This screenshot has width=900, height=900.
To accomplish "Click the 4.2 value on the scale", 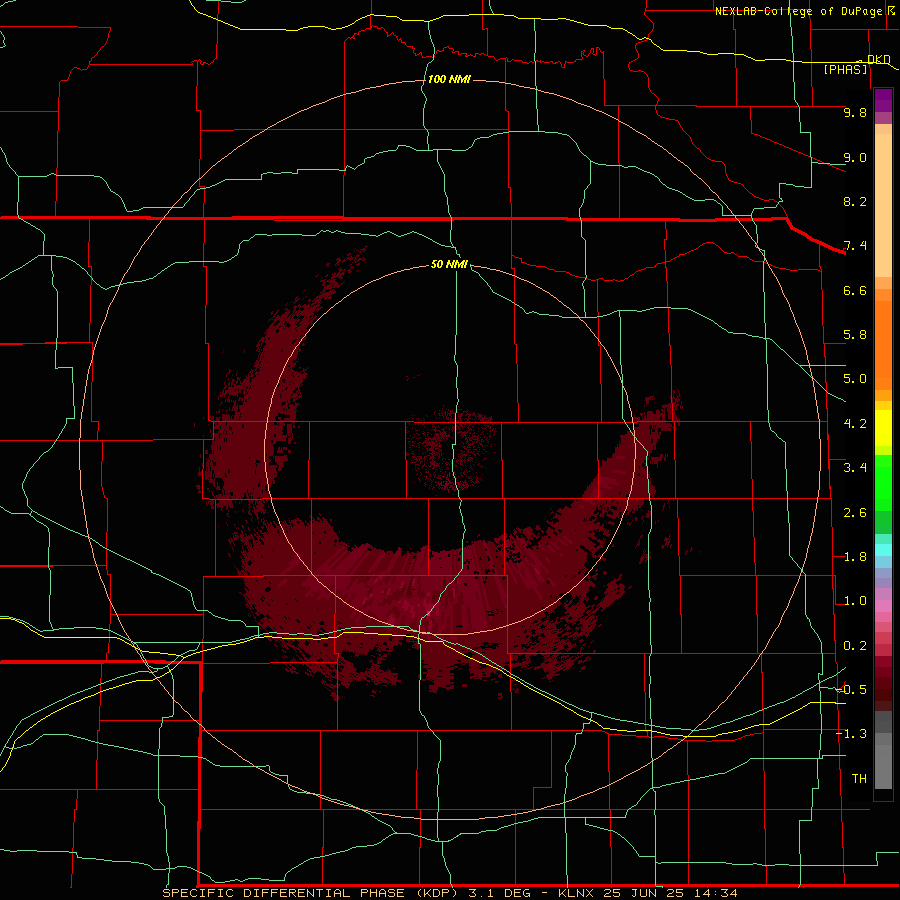I will (x=855, y=424).
